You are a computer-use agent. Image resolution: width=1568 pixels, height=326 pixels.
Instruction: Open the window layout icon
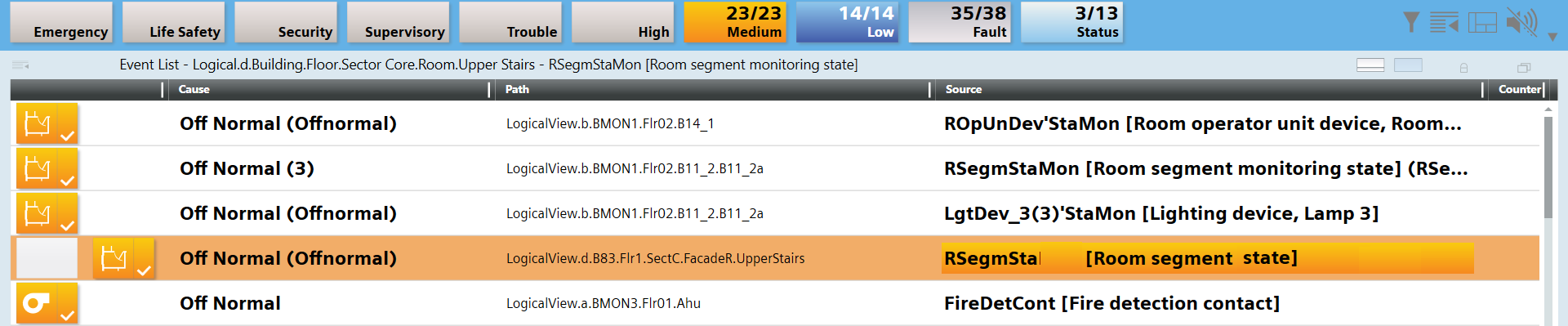[x=1482, y=22]
